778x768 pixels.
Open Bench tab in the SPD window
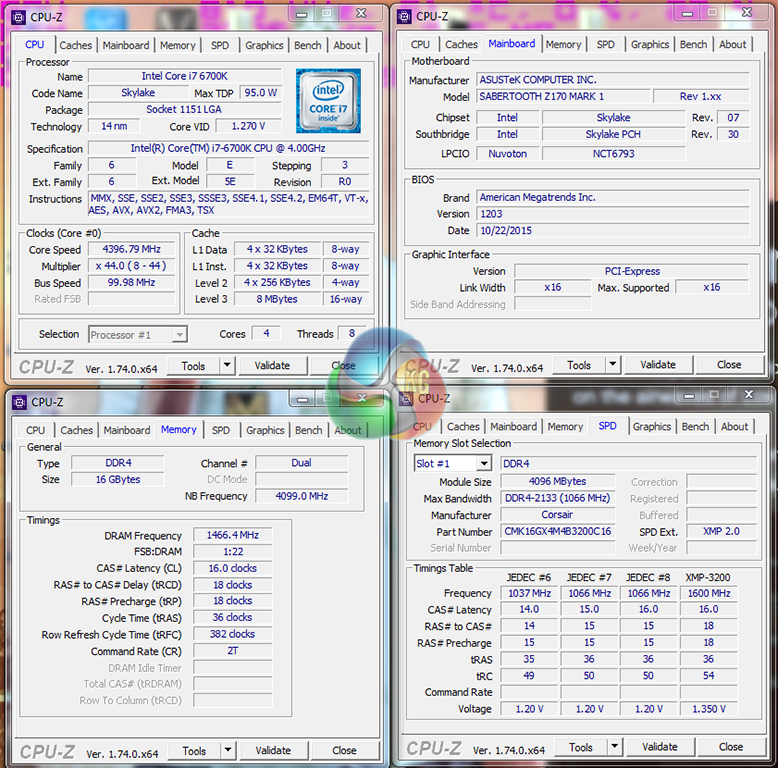pos(695,427)
